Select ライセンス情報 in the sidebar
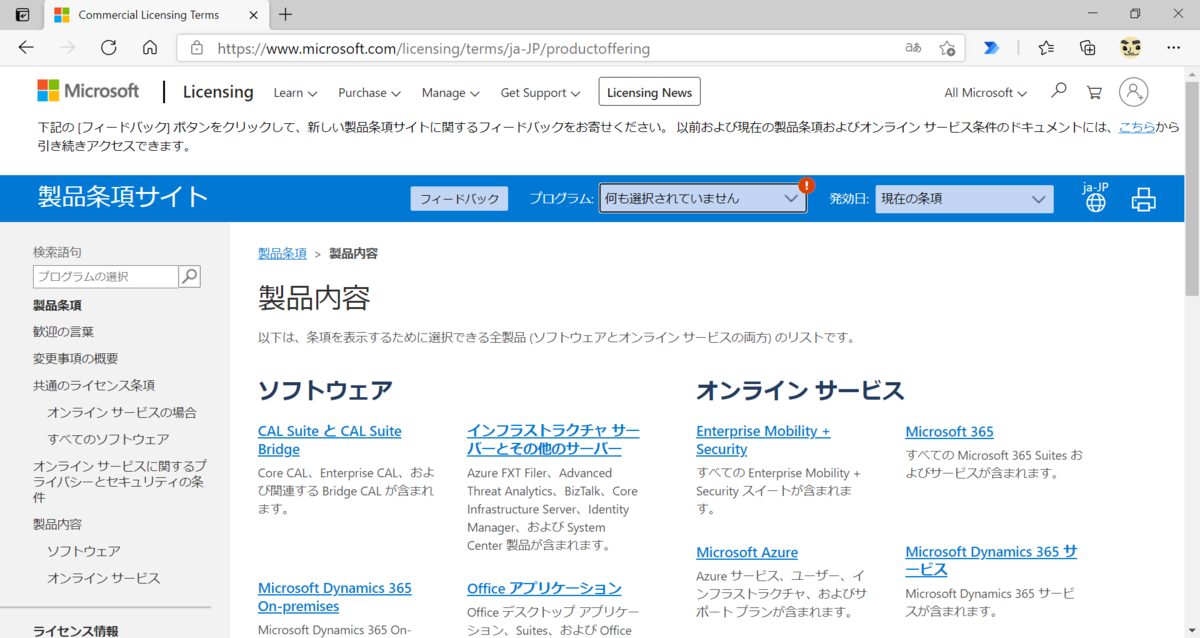 (x=76, y=631)
